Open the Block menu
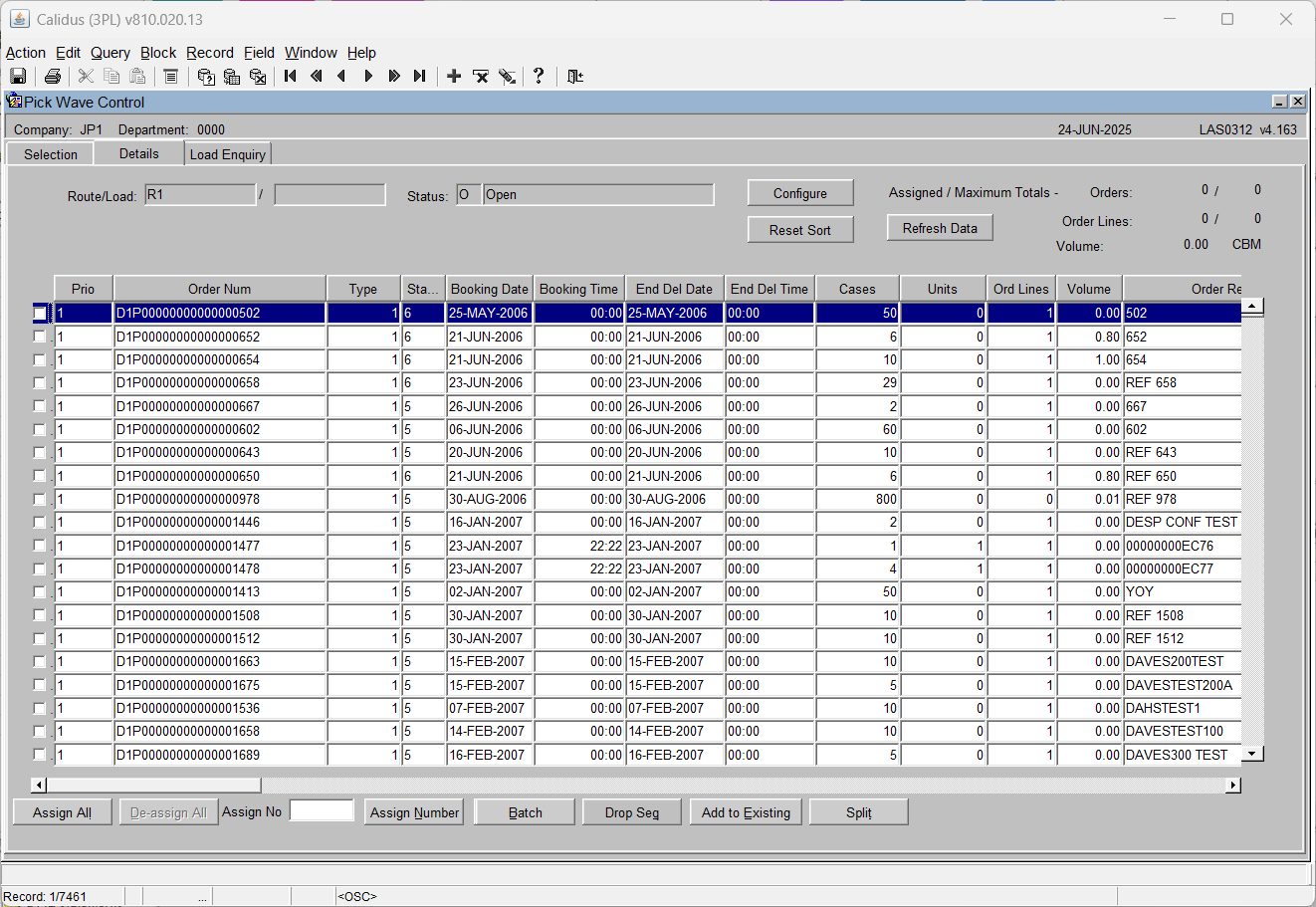1316x907 pixels. coord(158,53)
